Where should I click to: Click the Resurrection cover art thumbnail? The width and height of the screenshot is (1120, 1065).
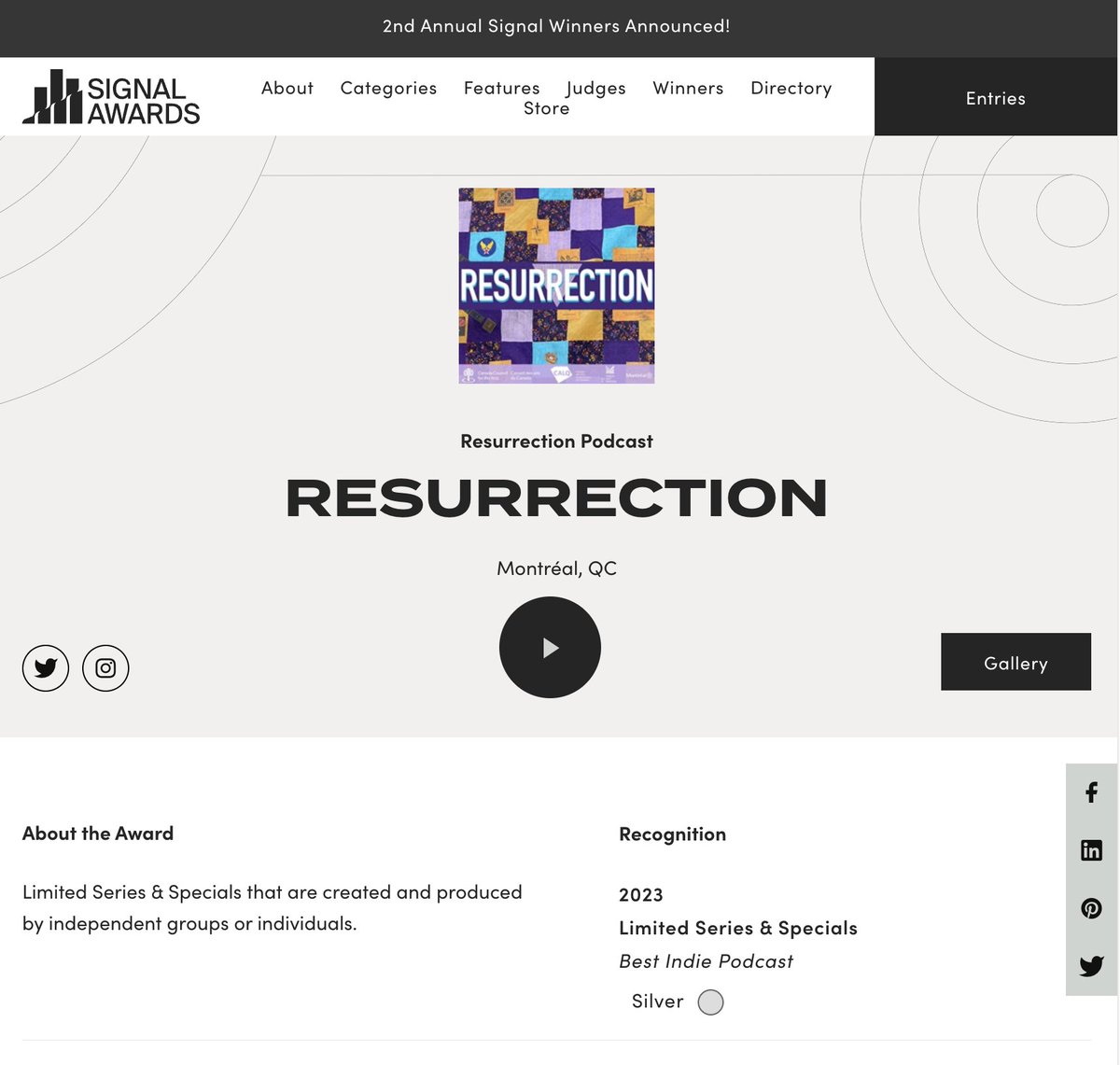(556, 286)
